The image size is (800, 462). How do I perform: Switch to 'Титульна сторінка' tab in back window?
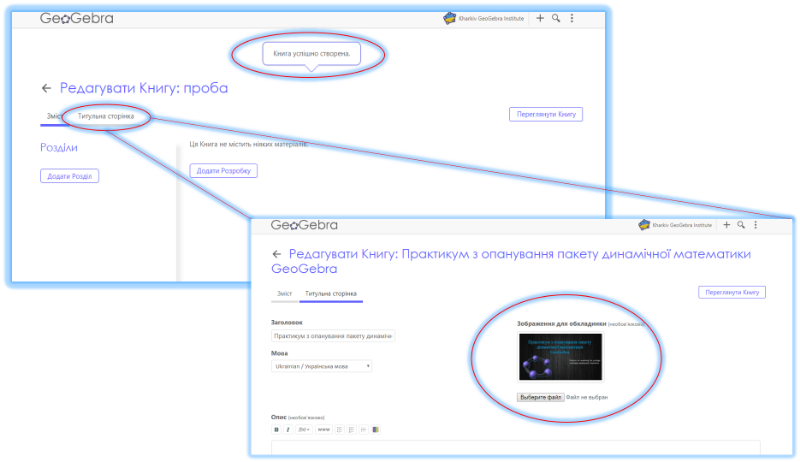tap(106, 116)
